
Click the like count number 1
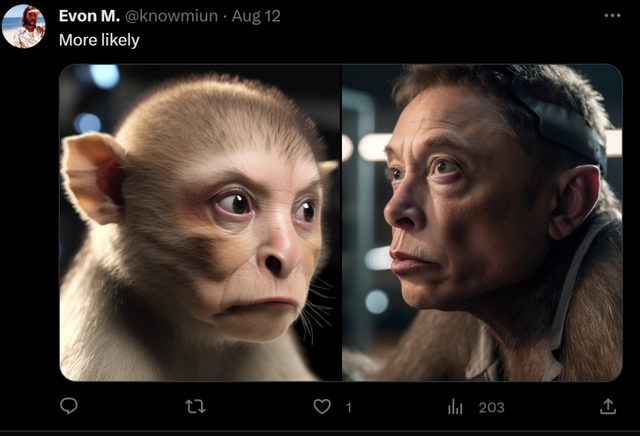(349, 407)
